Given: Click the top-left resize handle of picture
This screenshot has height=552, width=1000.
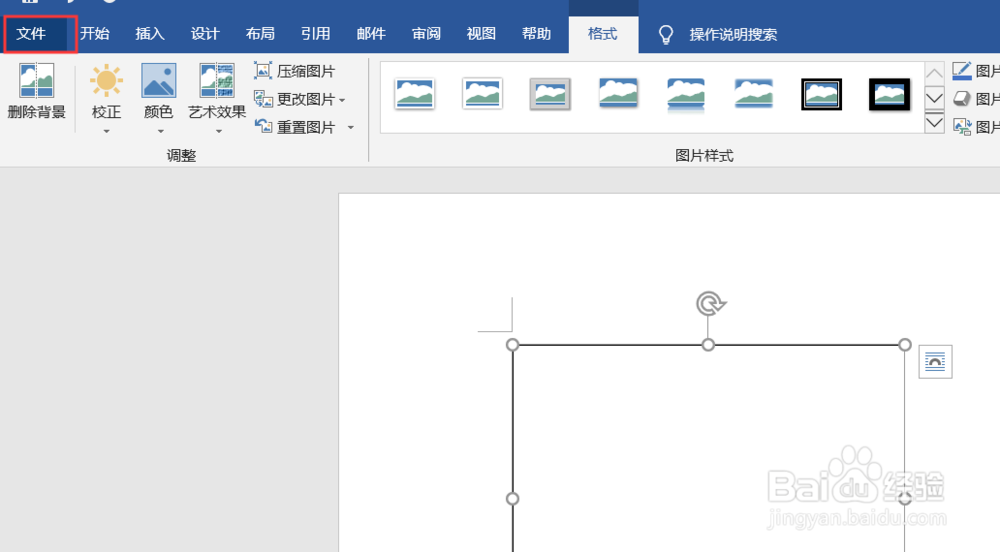Looking at the screenshot, I should (x=512, y=345).
